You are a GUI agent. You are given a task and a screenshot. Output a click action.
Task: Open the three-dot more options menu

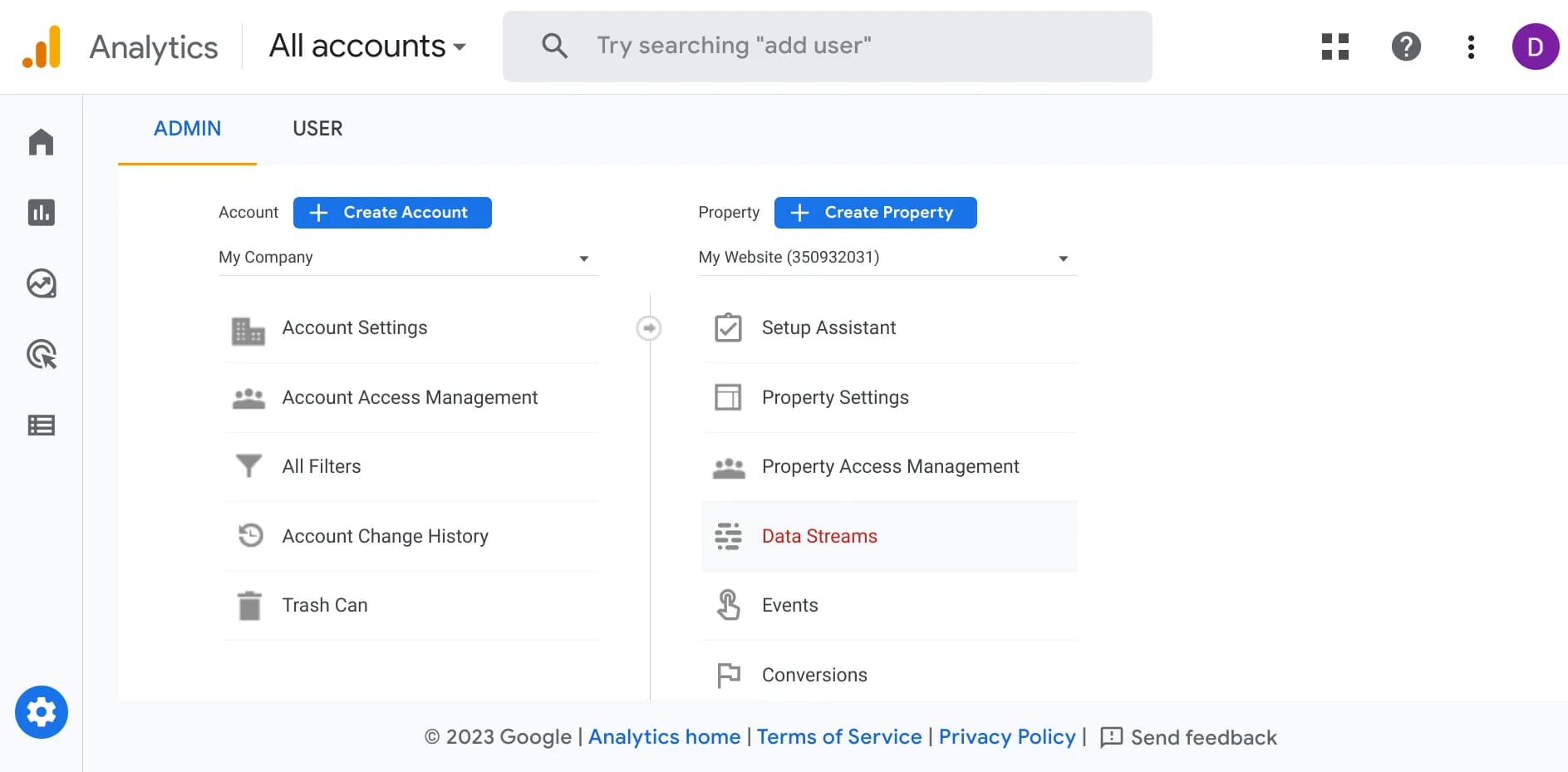[x=1471, y=47]
